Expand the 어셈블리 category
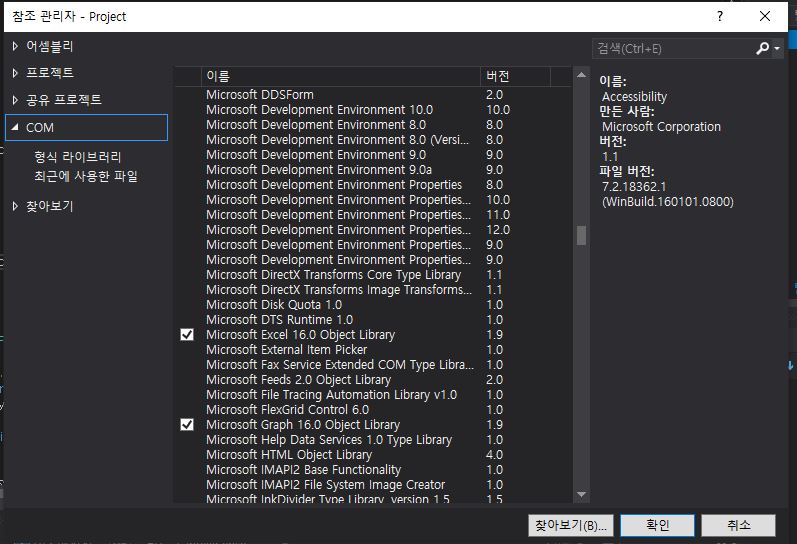This screenshot has height=544, width=797. 15,46
